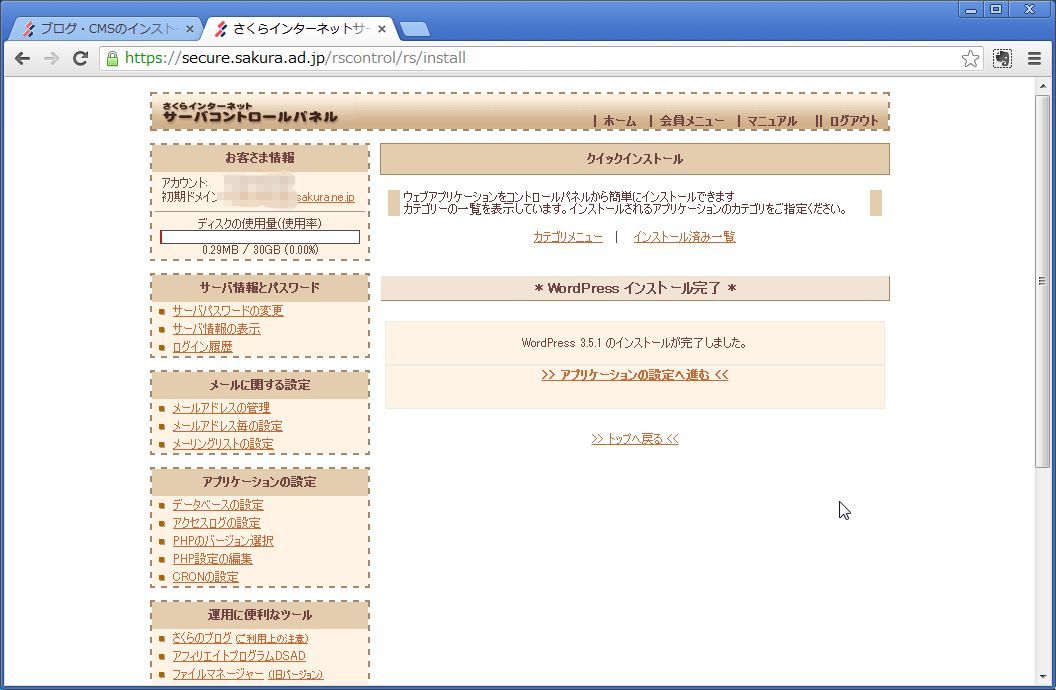Click the scrollbar up arrow
This screenshot has width=1056, height=690.
(x=1043, y=85)
